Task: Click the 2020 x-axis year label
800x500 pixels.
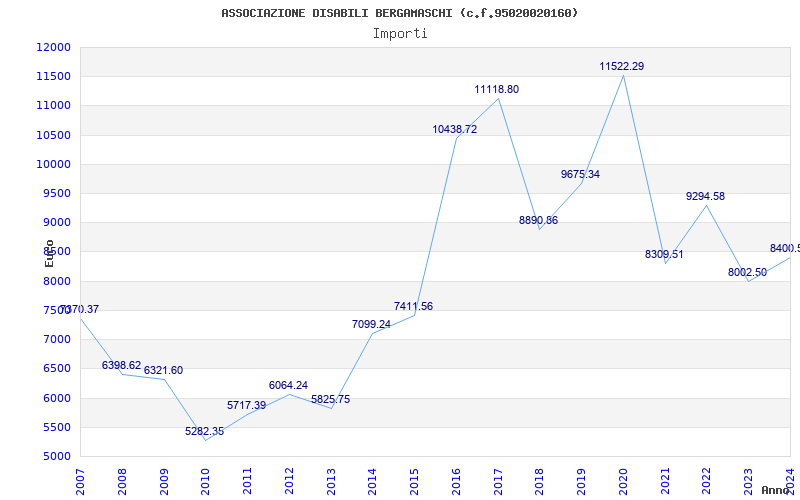Action: (x=623, y=482)
